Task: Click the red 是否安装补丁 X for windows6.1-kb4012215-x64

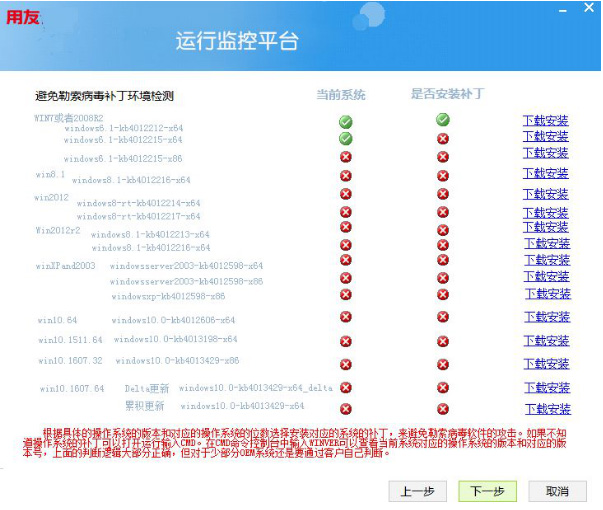Action: point(443,138)
